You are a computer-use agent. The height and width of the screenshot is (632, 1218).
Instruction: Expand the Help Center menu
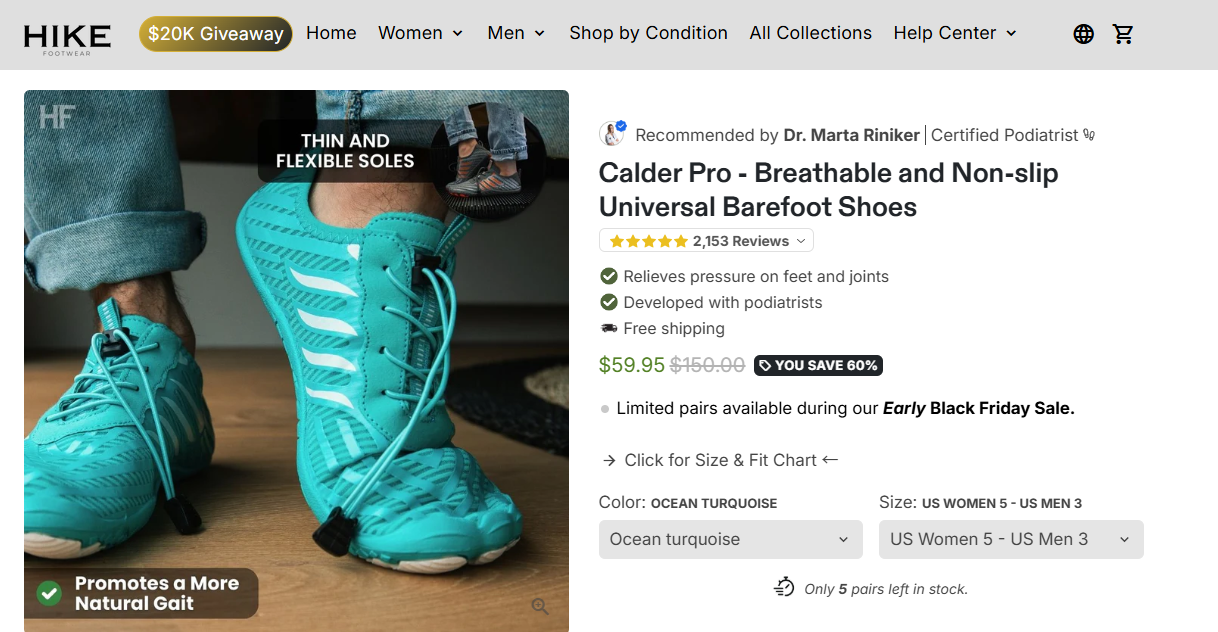point(955,33)
